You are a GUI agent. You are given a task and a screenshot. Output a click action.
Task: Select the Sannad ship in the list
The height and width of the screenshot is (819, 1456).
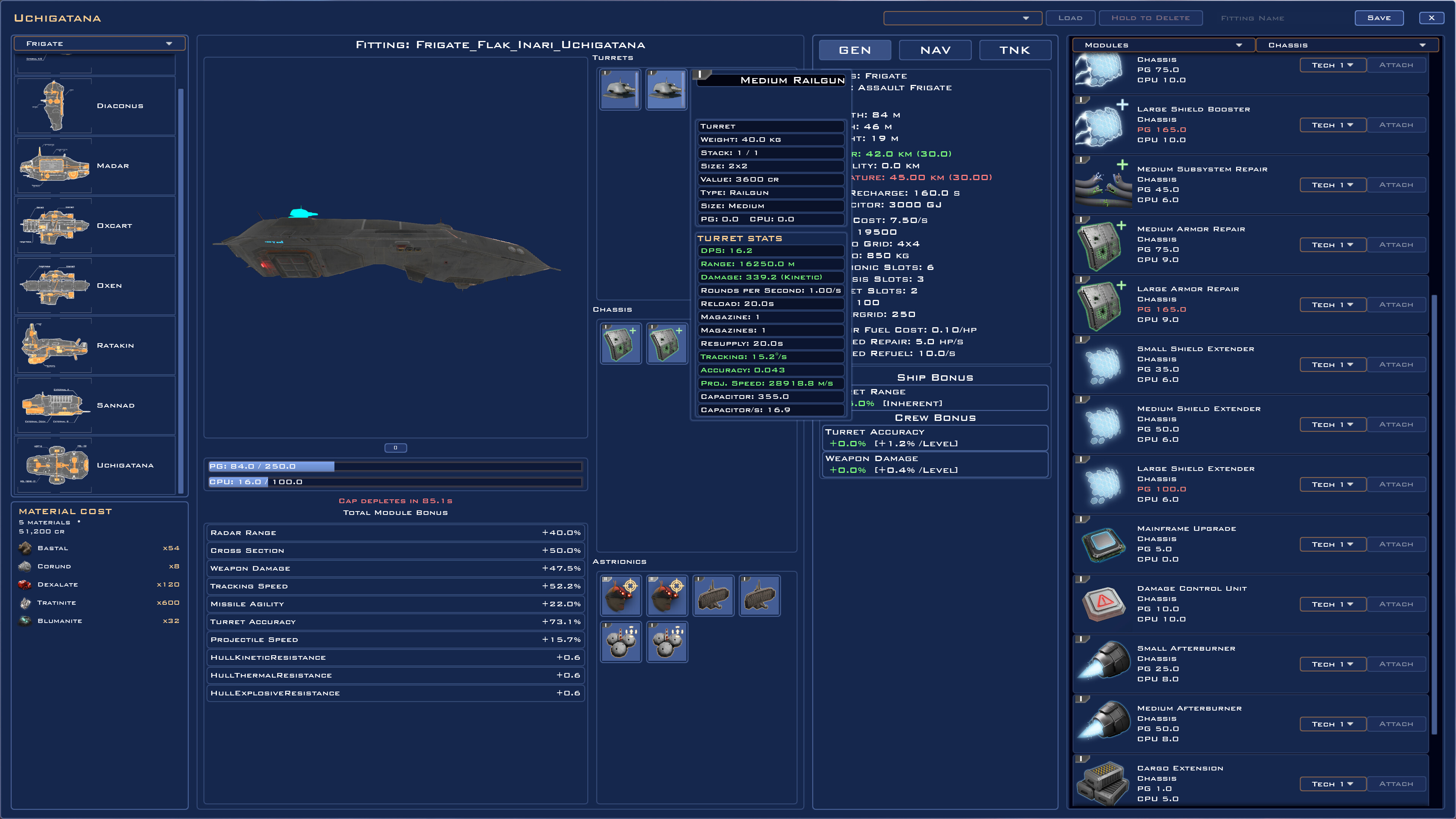[95, 405]
